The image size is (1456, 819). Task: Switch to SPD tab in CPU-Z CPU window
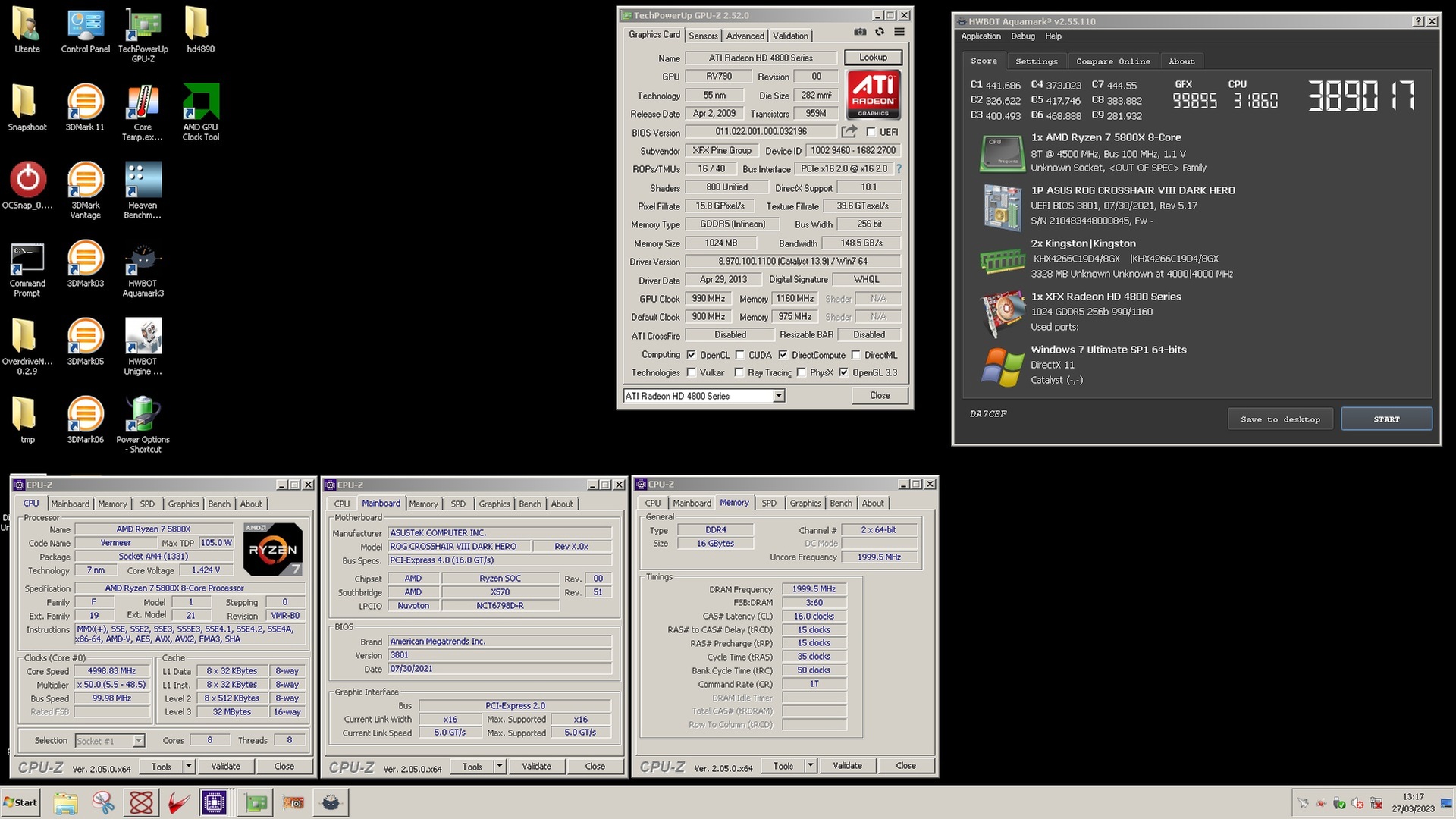coord(147,504)
